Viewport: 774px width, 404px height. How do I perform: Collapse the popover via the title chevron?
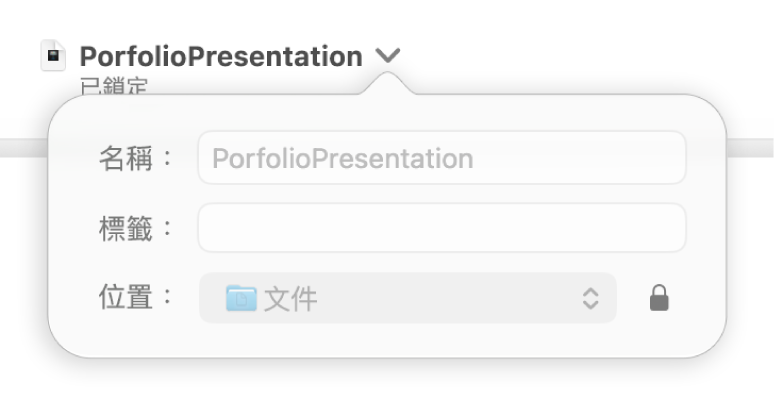pyautogui.click(x=389, y=56)
